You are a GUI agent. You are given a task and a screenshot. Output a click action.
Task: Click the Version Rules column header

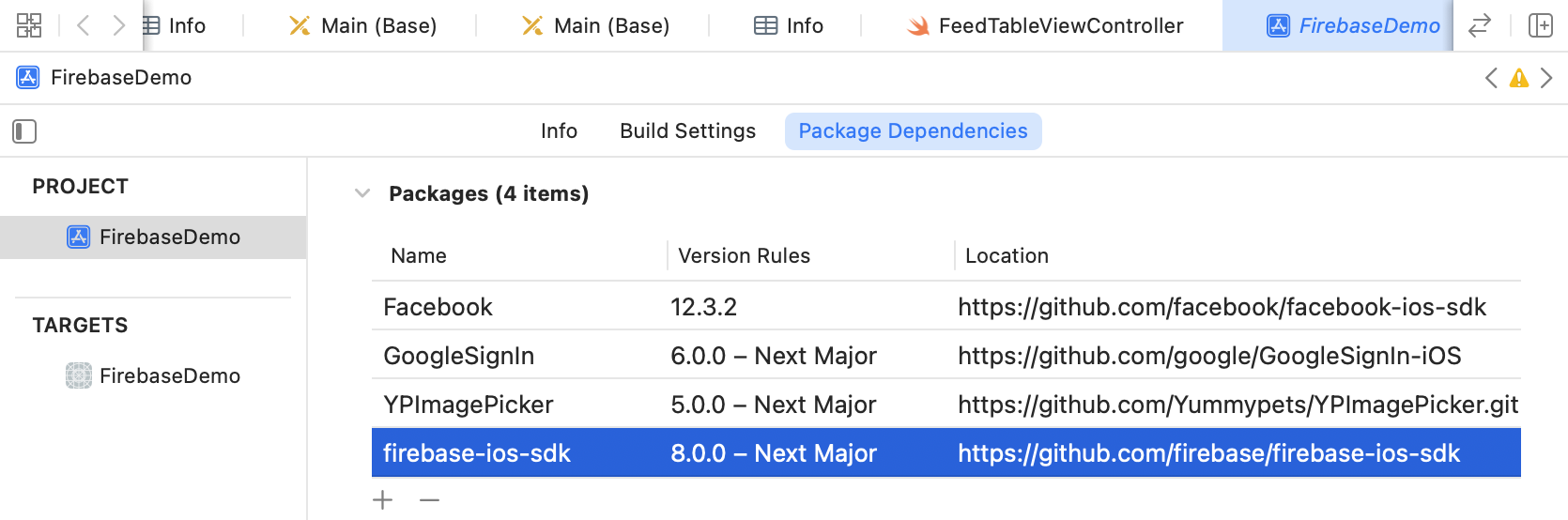pos(744,255)
